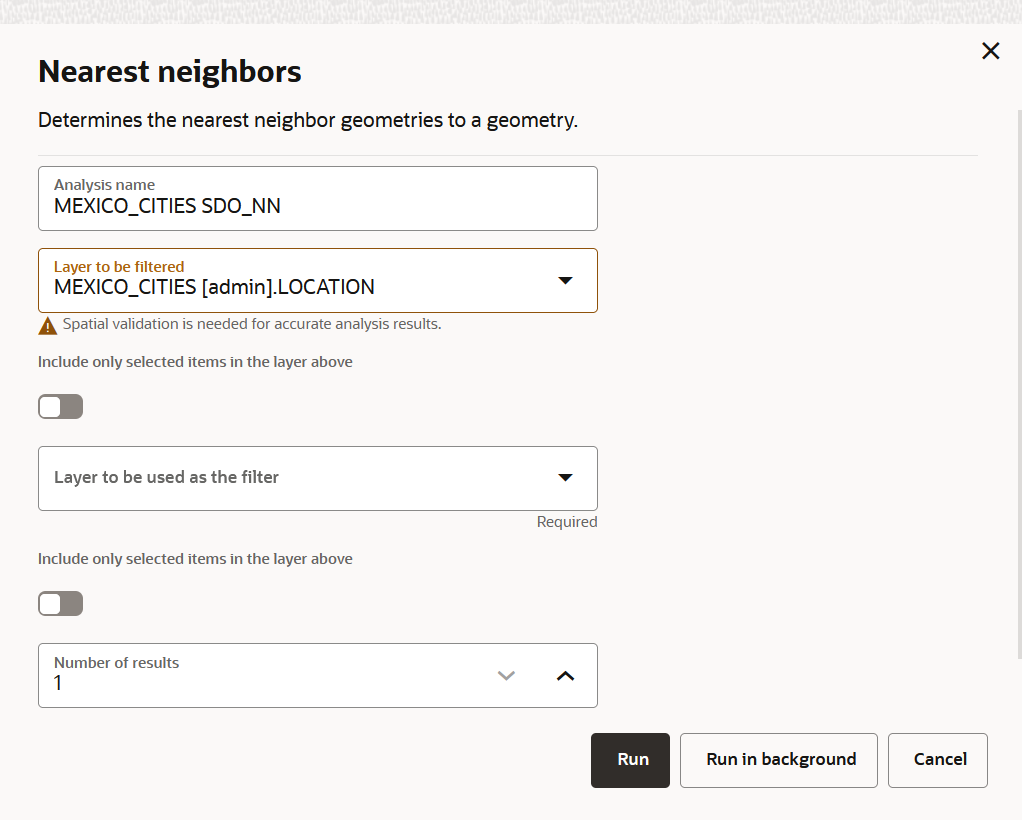The image size is (1022, 820).
Task: Focus the Analysis name text field
Action: coord(318,198)
